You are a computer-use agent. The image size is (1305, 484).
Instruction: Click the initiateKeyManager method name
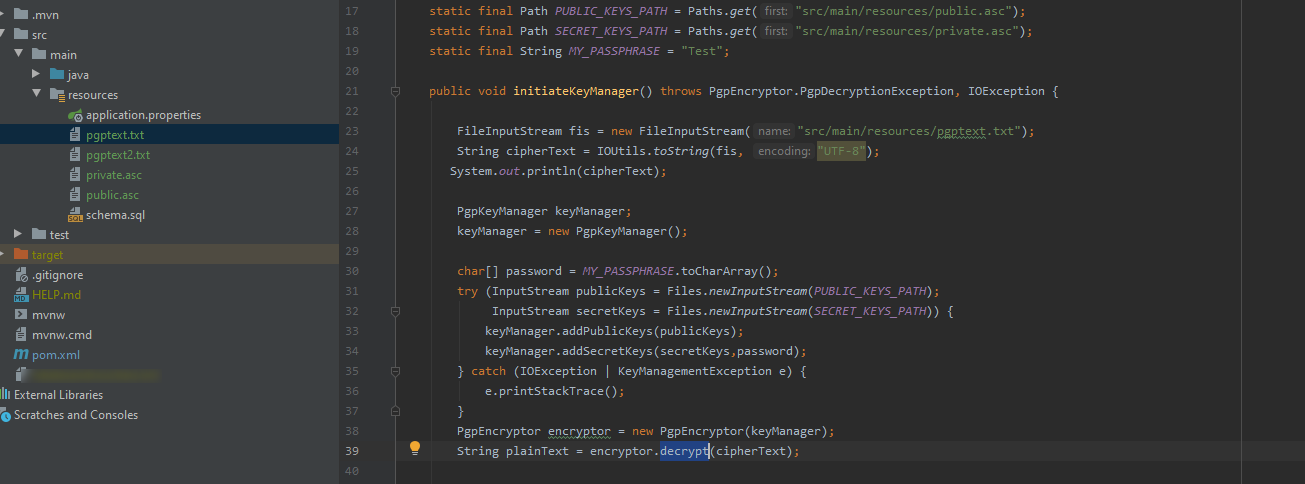tap(576, 91)
